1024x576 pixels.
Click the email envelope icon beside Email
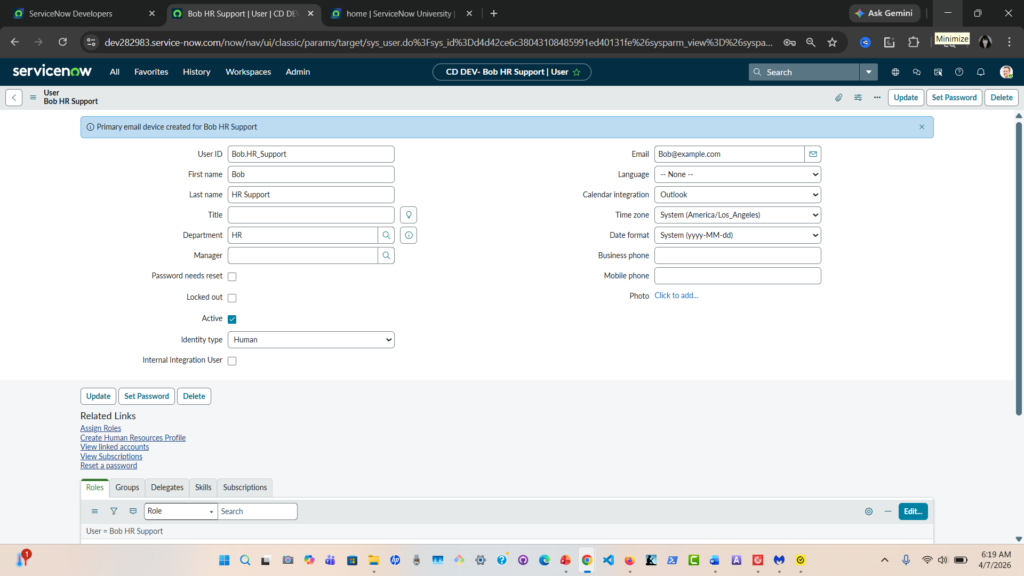813,154
